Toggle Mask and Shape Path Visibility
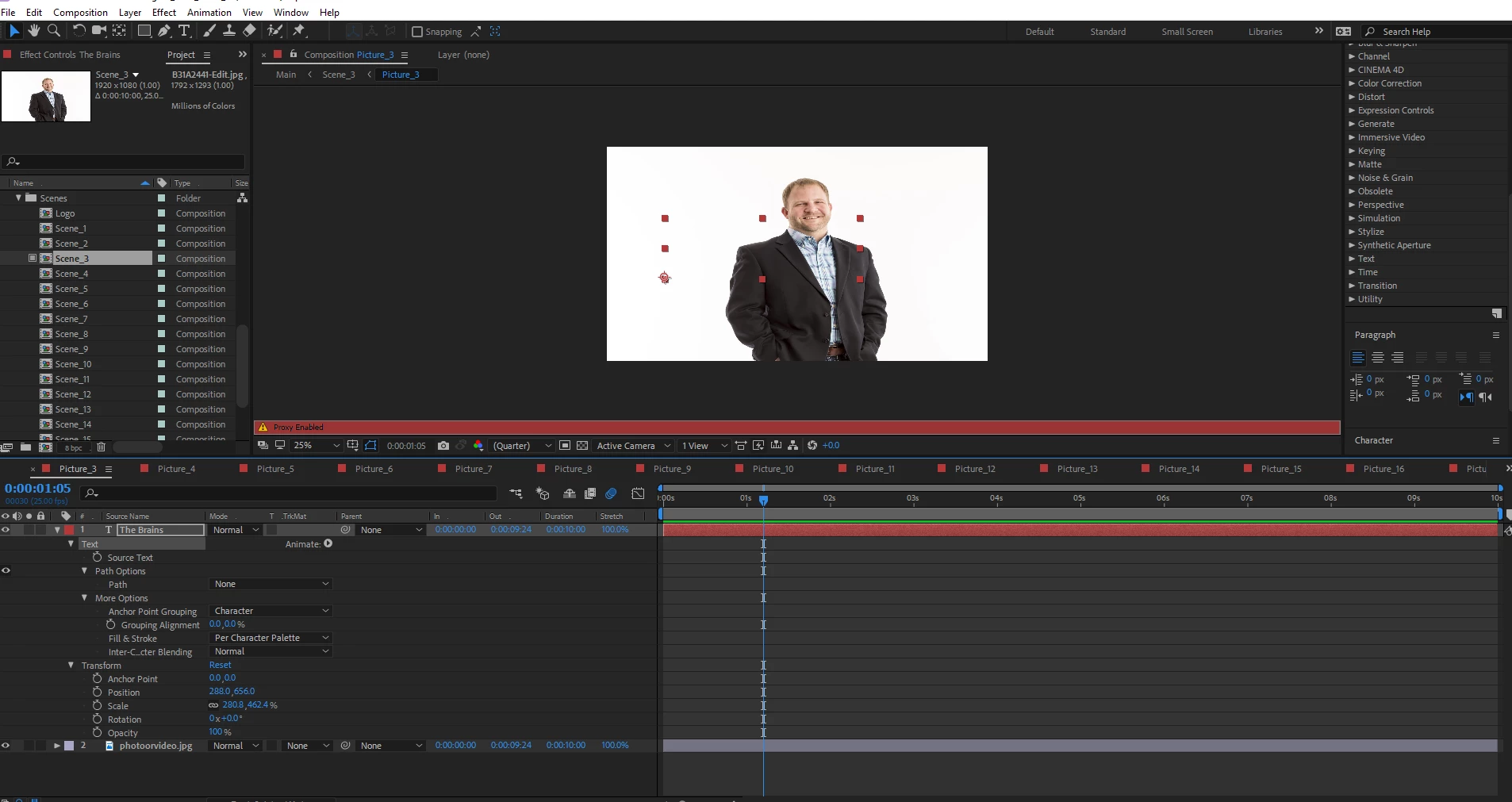 [370, 446]
